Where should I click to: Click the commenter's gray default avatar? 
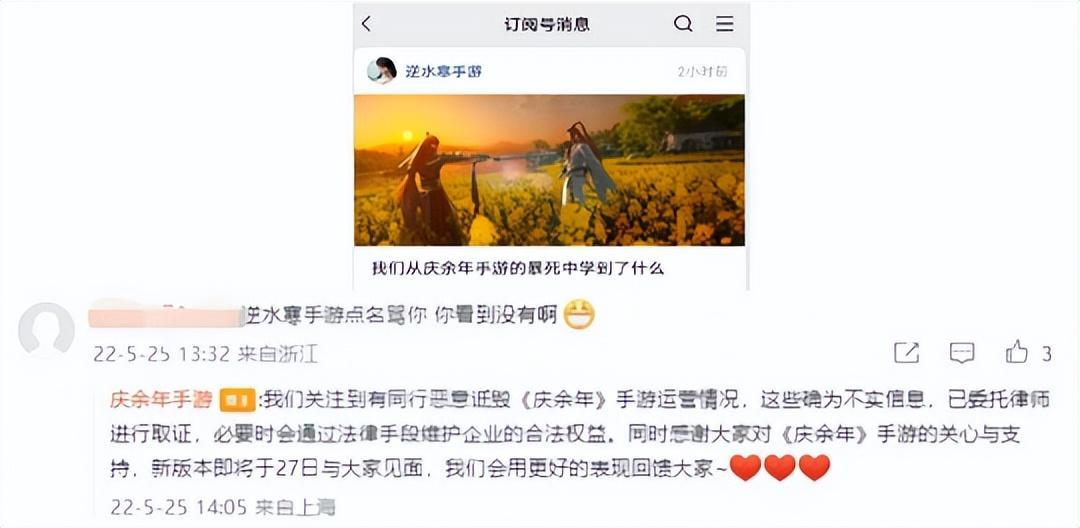46,330
